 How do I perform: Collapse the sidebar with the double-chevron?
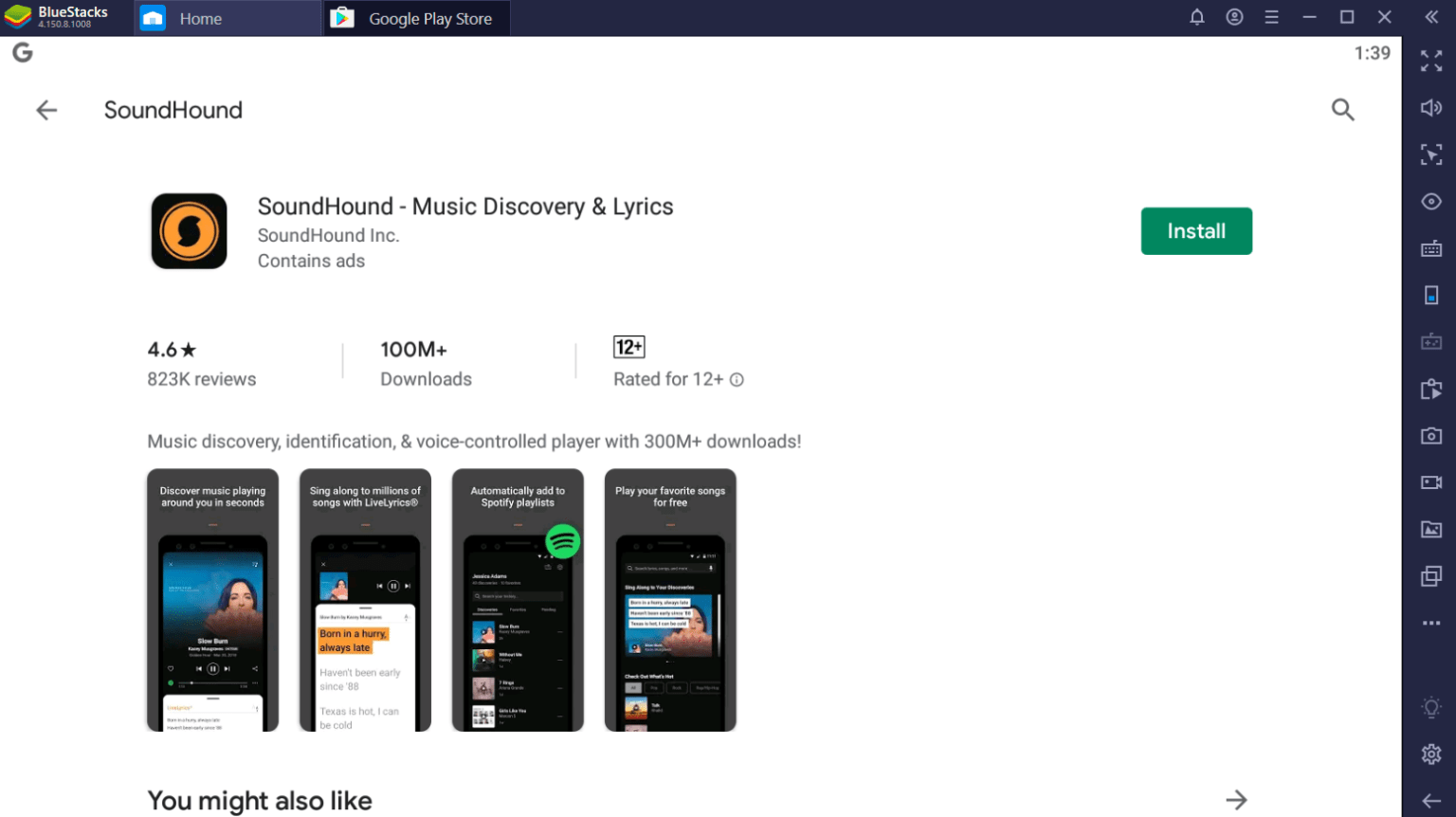[x=1431, y=16]
